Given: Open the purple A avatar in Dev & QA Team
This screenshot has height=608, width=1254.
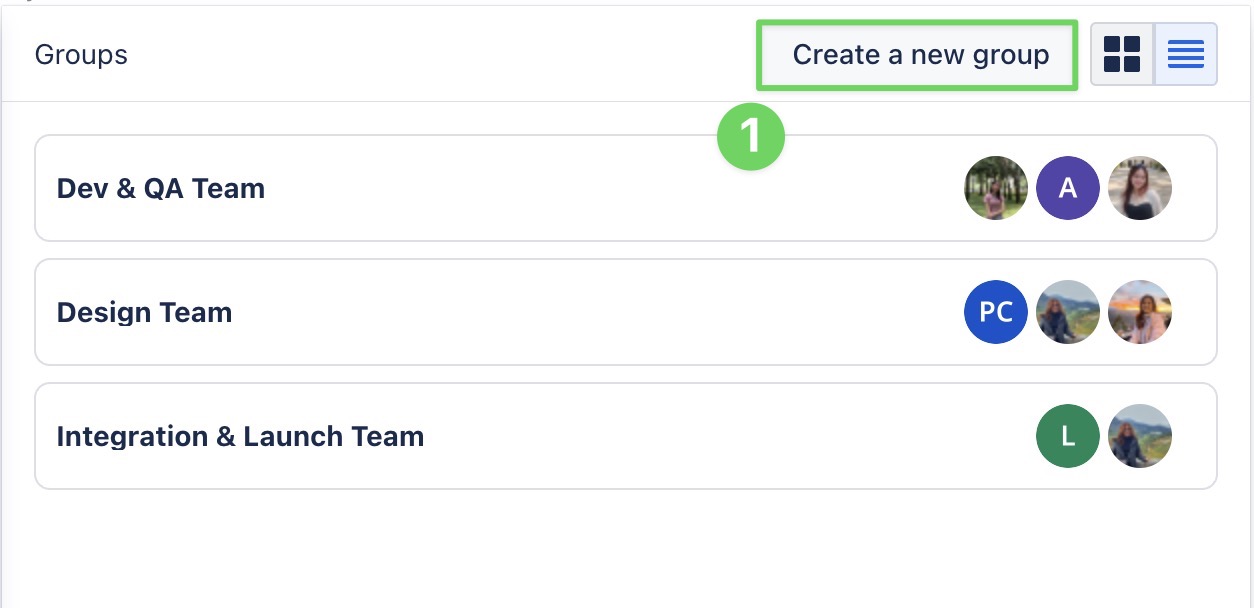Looking at the screenshot, I should pyautogui.click(x=1068, y=188).
